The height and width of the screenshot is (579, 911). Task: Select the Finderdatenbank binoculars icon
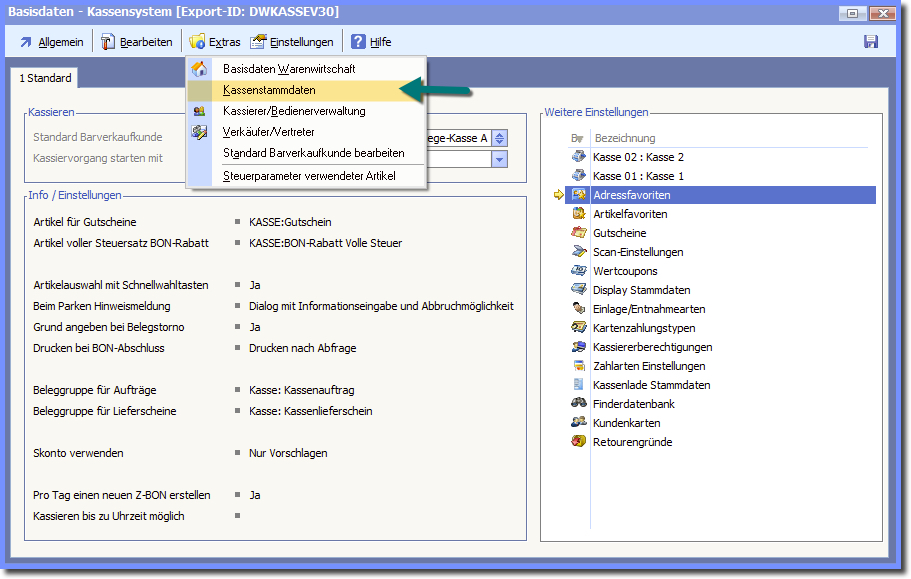coord(579,404)
